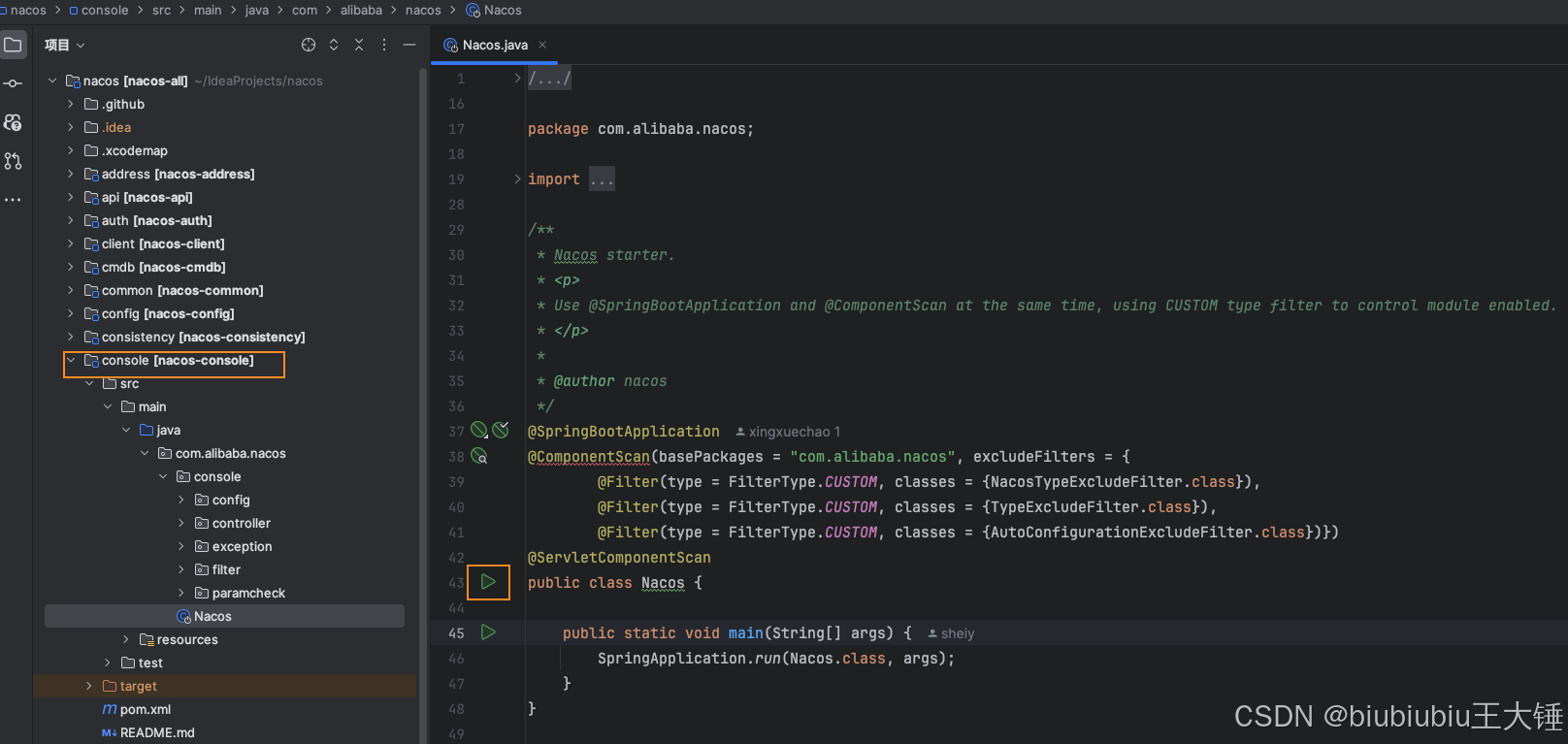1568x744 pixels.
Task: Select the auth [nacos-auth] module
Action: coord(148,220)
